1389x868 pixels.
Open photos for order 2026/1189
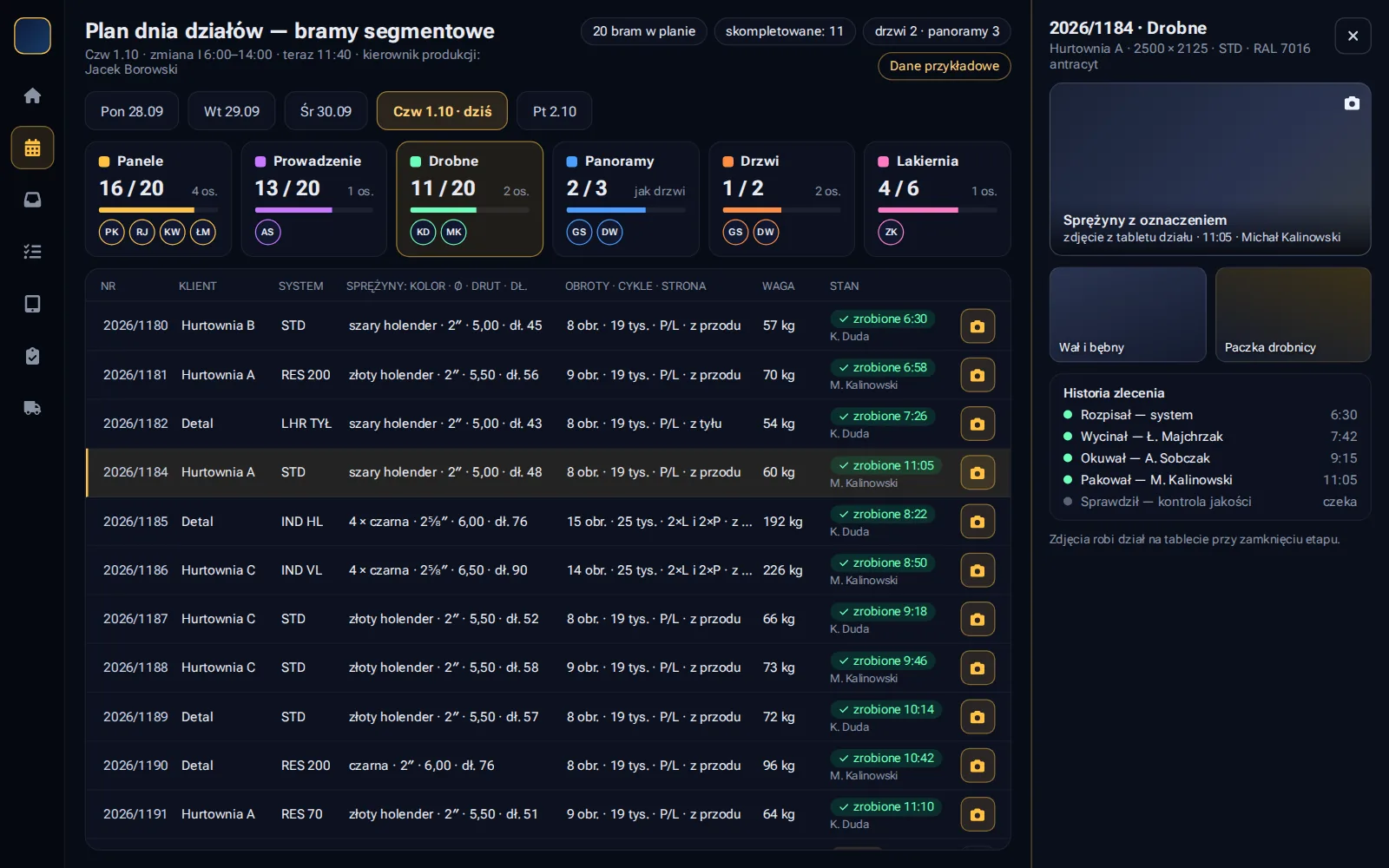[x=978, y=717]
